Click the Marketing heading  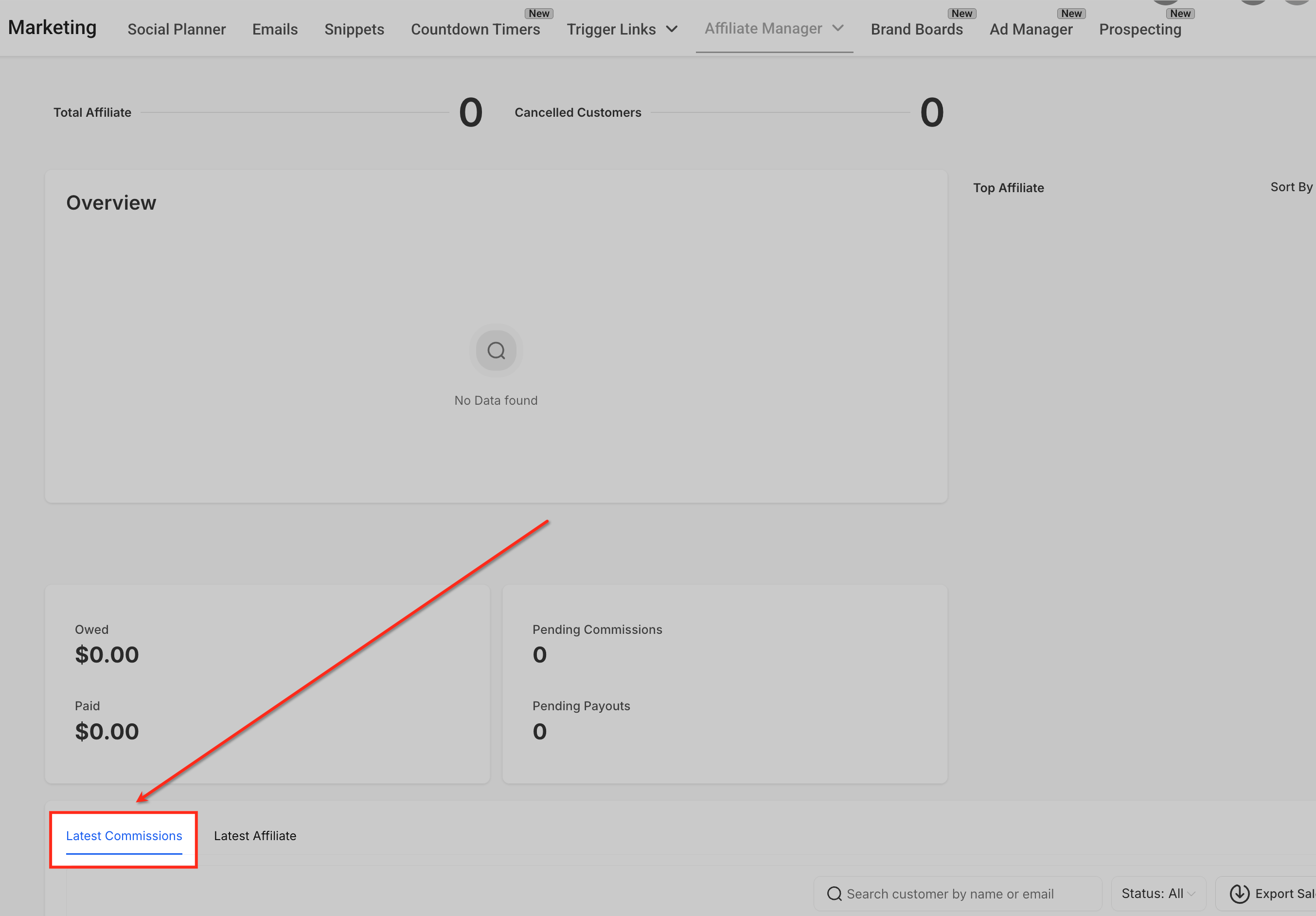pyautogui.click(x=52, y=28)
